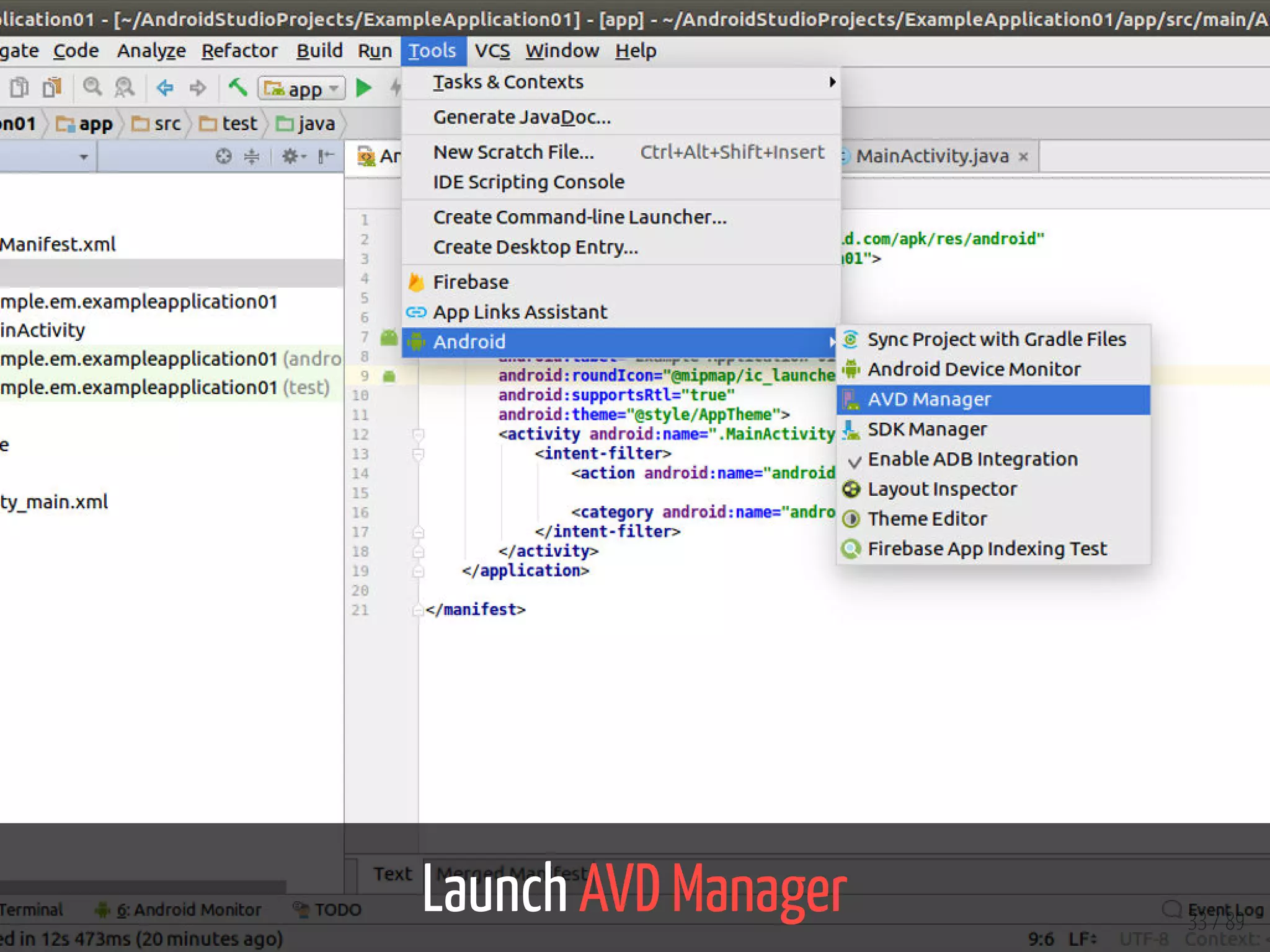This screenshot has height=952, width=1270.
Task: Click the app breadcrumb
Action: (x=84, y=124)
